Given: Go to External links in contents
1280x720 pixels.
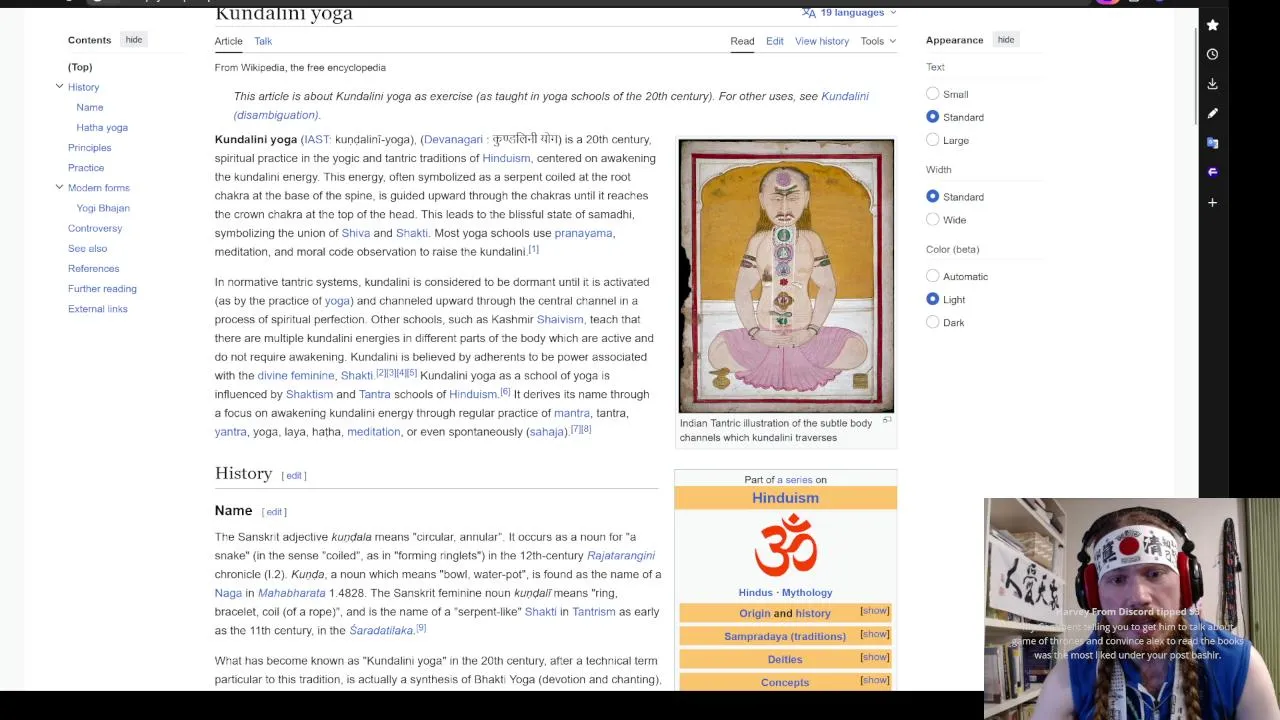Looking at the screenshot, I should tap(98, 308).
